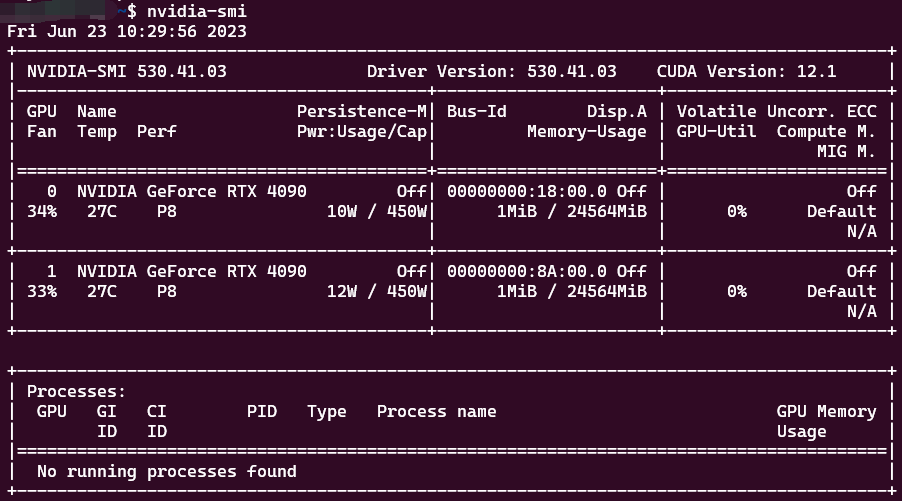Click the typed nvidia-smi command

pos(197,11)
